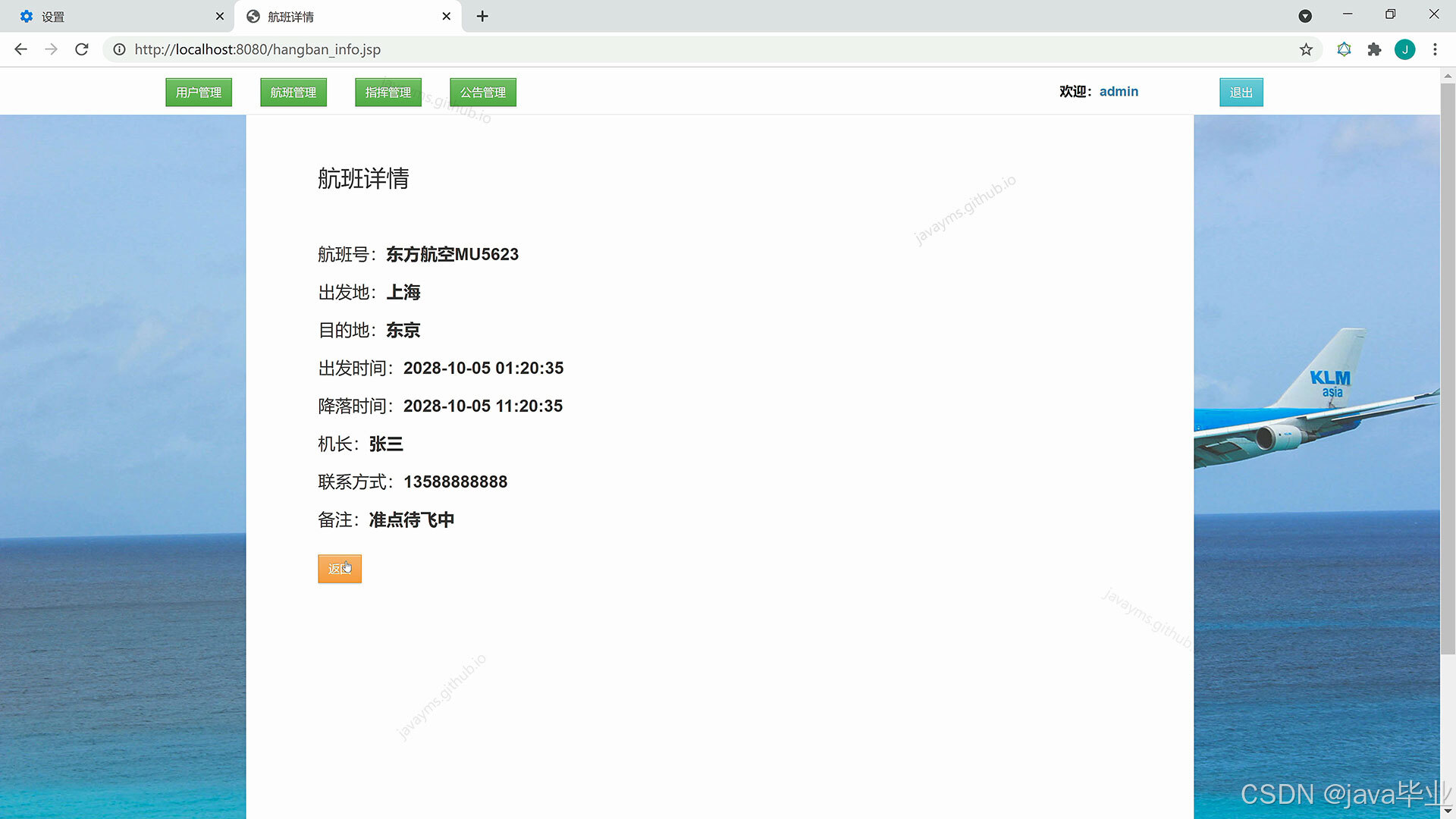
Task: Open Chrome three-dot menu
Action: click(x=1435, y=49)
